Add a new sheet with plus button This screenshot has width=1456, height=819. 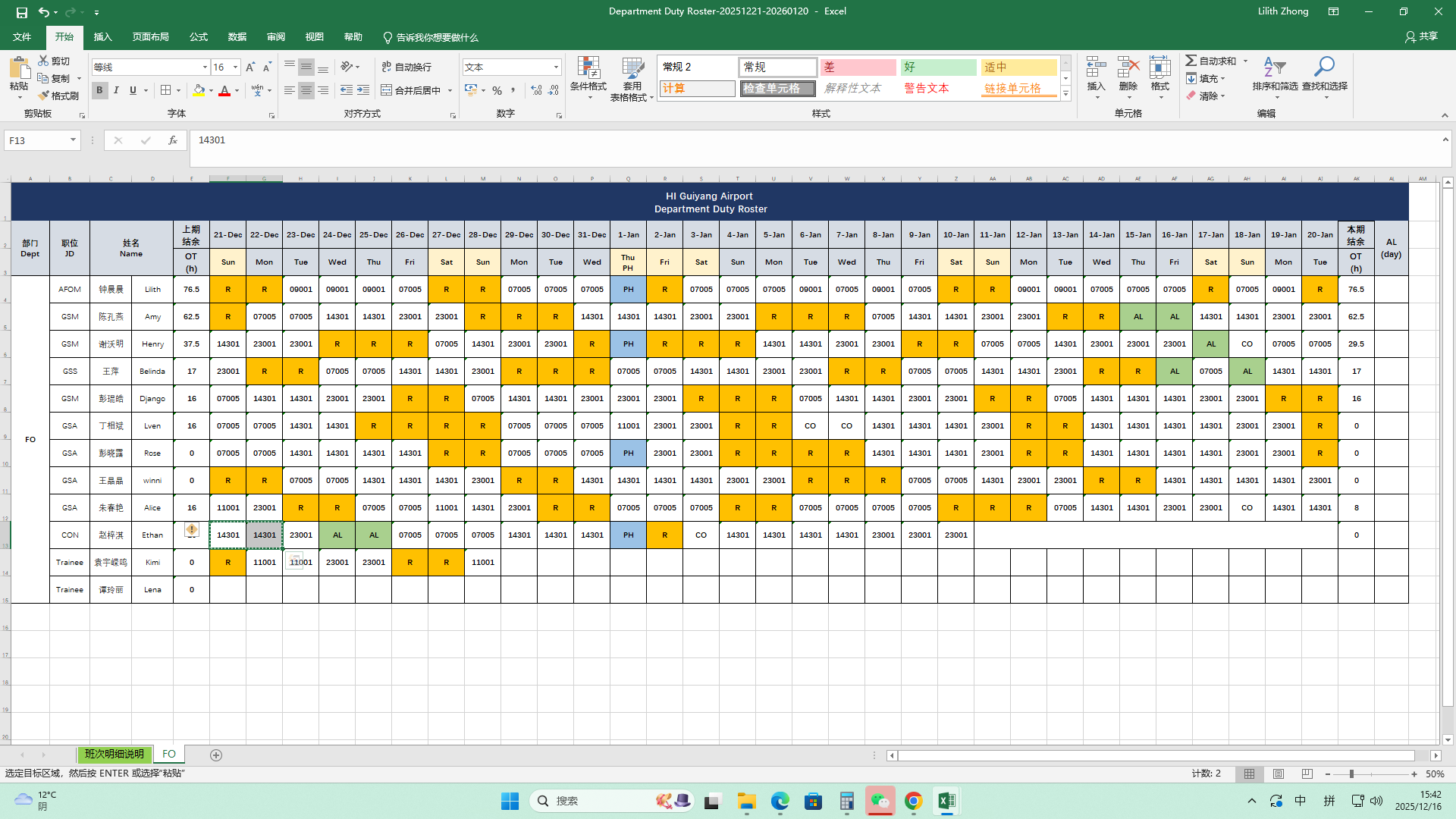(216, 755)
